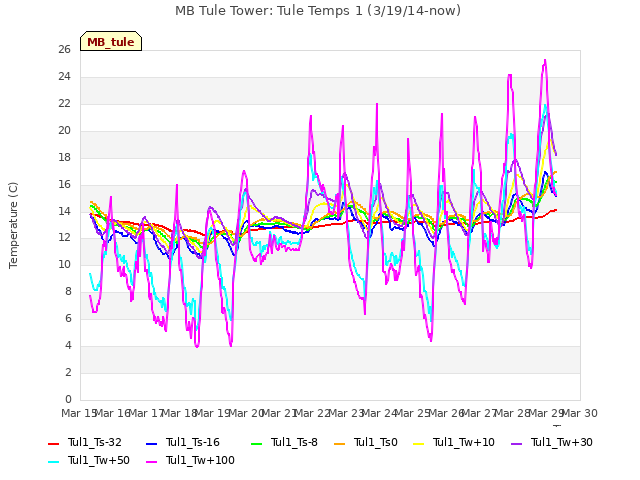Click the yellow Tul1_Tw+10 legend swatch
The height and width of the screenshot is (480, 640).
pos(419,443)
